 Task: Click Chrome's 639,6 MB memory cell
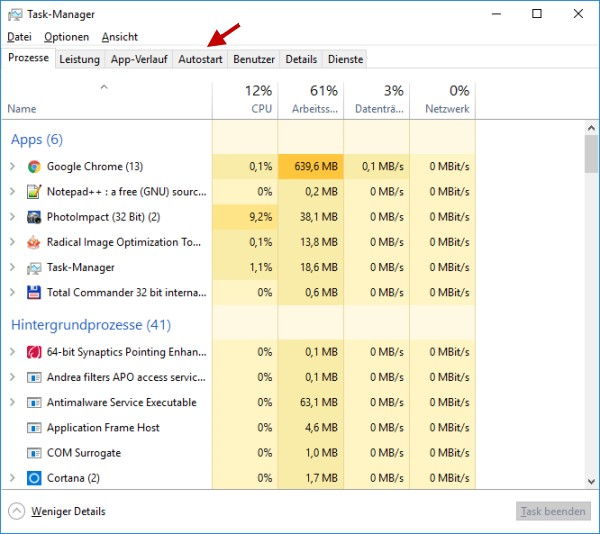tap(311, 166)
